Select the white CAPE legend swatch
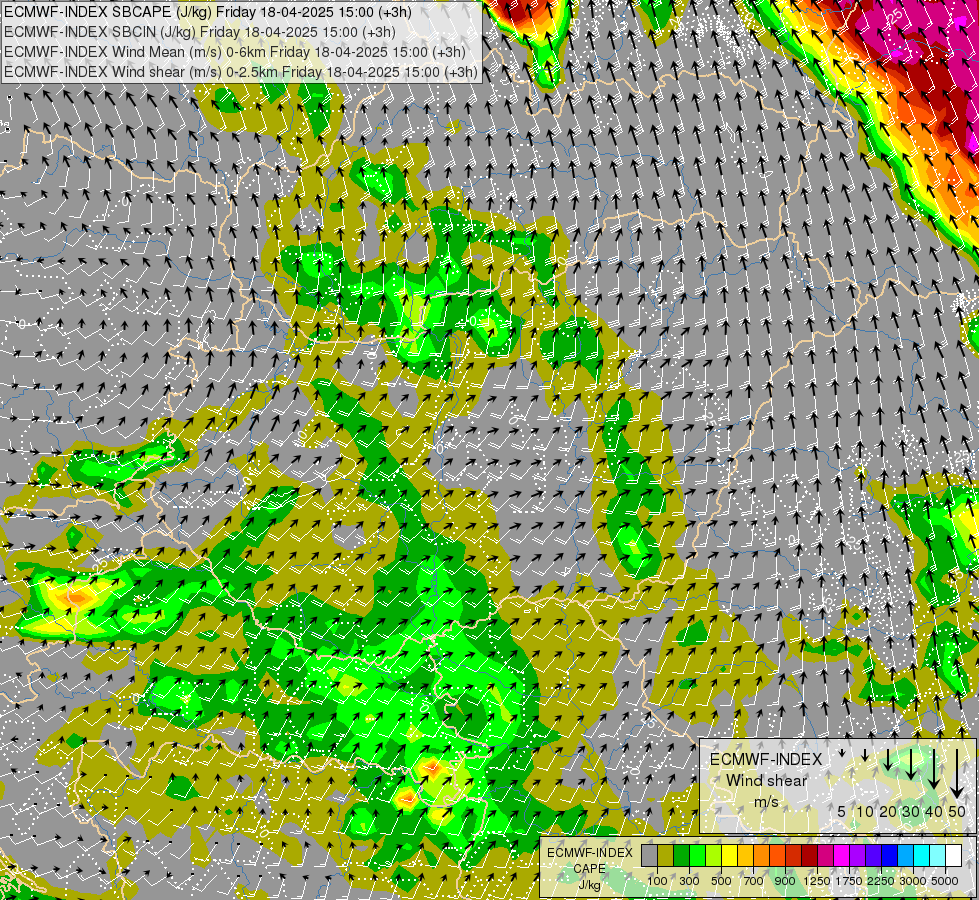The height and width of the screenshot is (900, 979). (x=955, y=855)
